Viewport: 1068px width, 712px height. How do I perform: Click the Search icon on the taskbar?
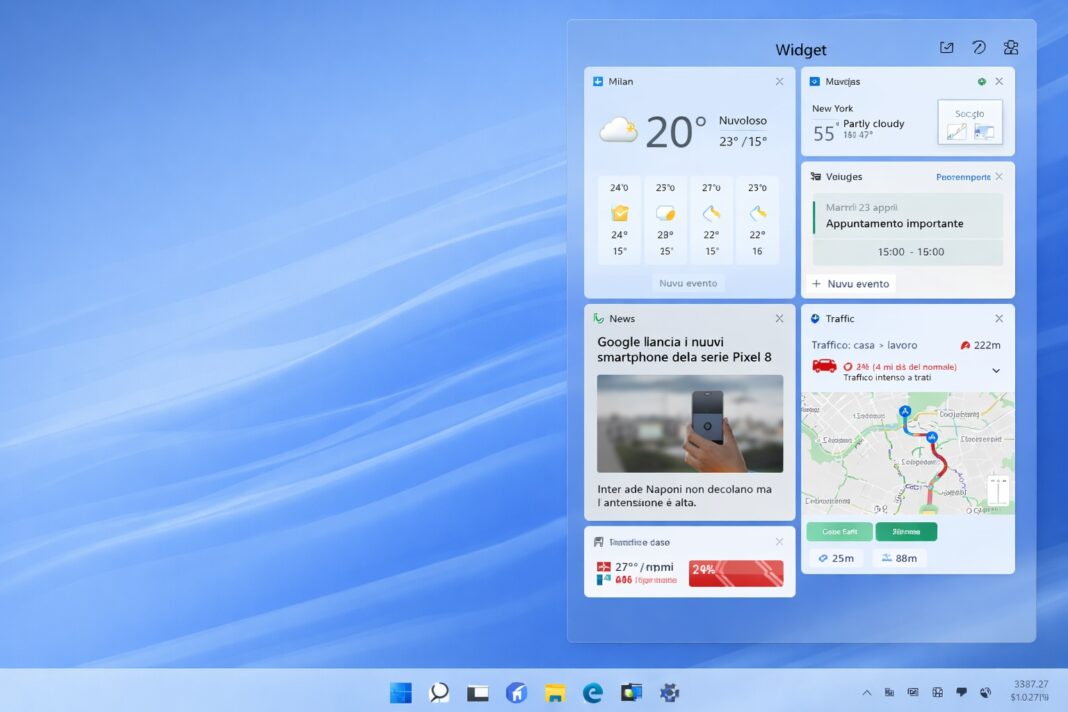click(x=438, y=692)
